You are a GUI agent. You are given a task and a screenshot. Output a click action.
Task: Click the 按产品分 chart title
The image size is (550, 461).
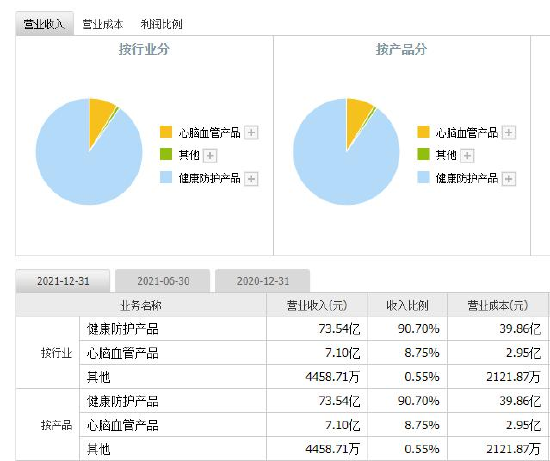click(401, 49)
